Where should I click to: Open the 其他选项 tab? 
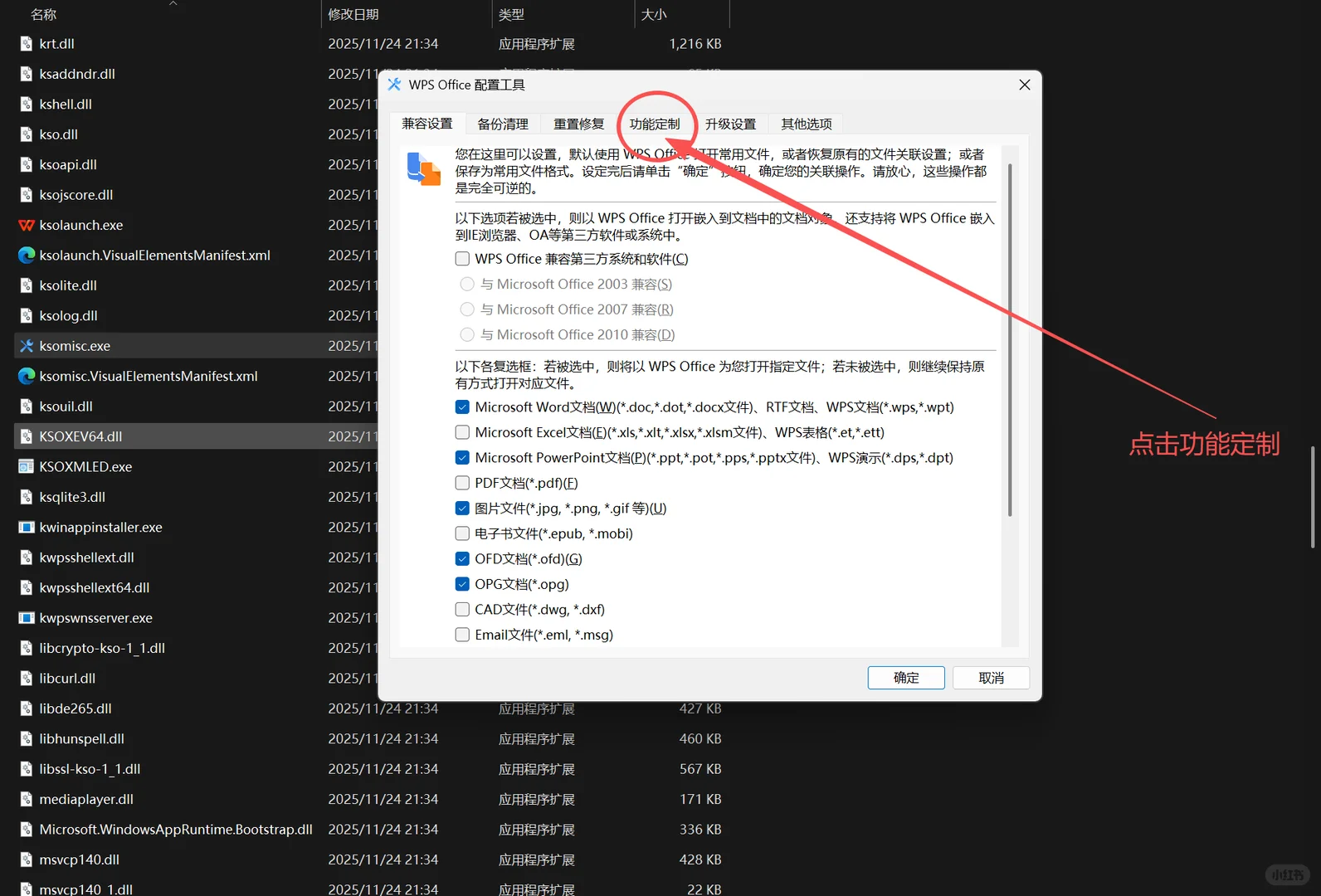807,124
